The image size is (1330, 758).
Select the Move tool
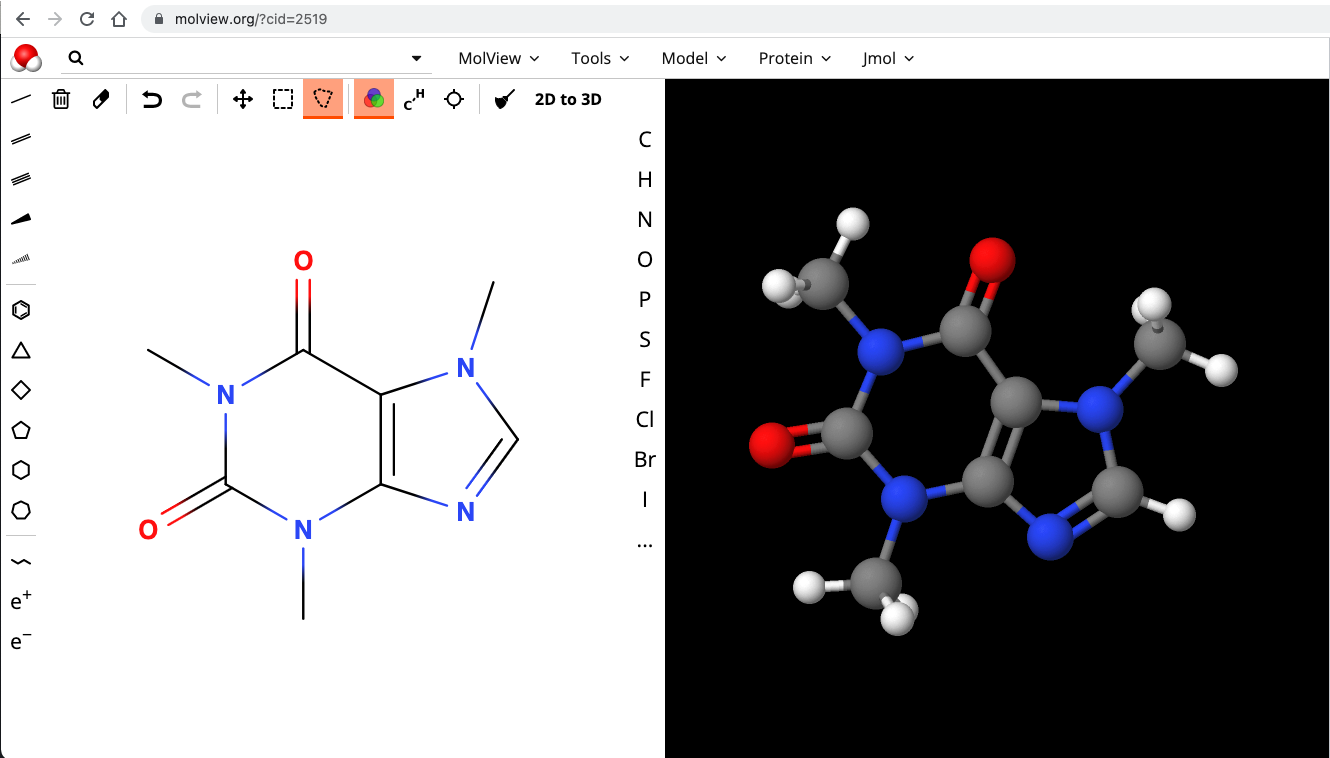243,98
